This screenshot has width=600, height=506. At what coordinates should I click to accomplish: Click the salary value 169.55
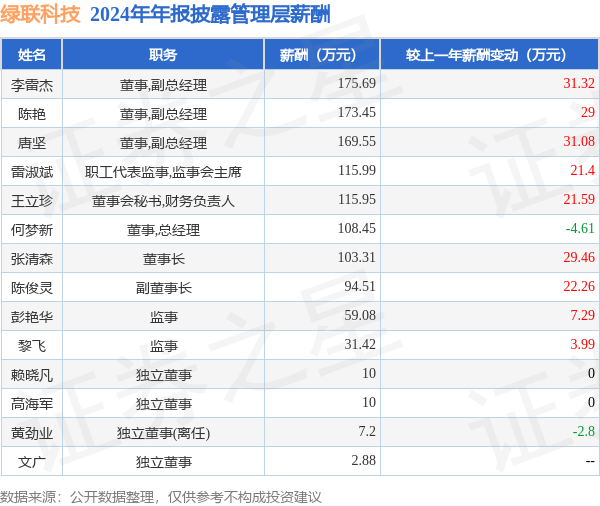[357, 141]
